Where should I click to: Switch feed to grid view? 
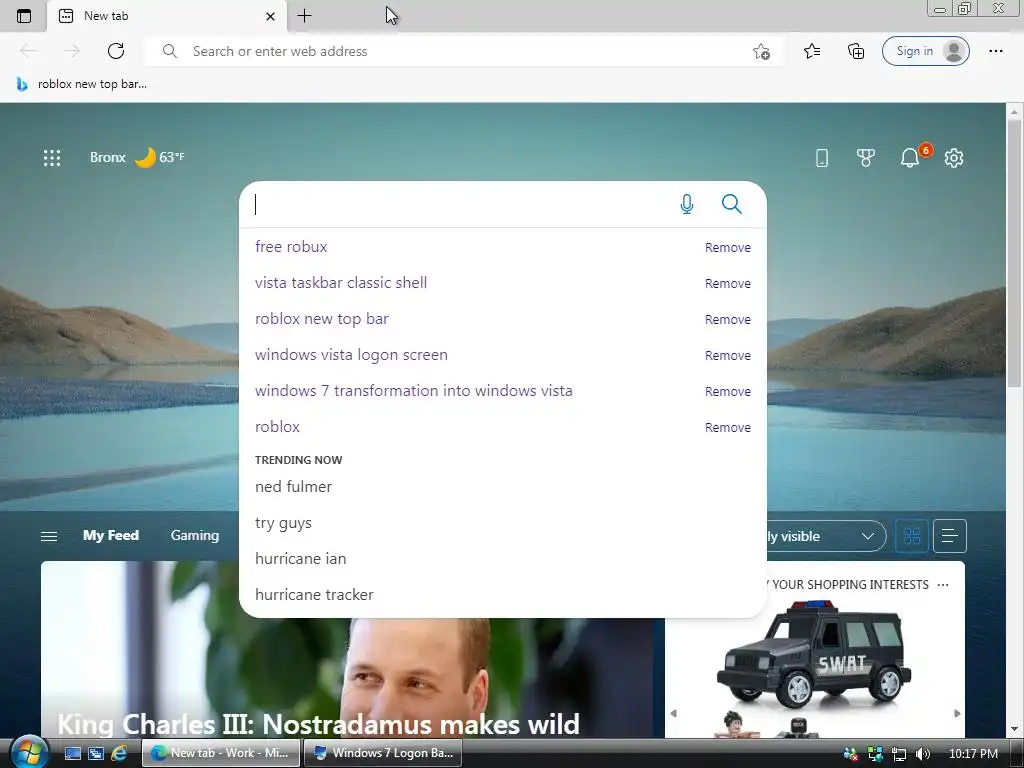(x=912, y=536)
